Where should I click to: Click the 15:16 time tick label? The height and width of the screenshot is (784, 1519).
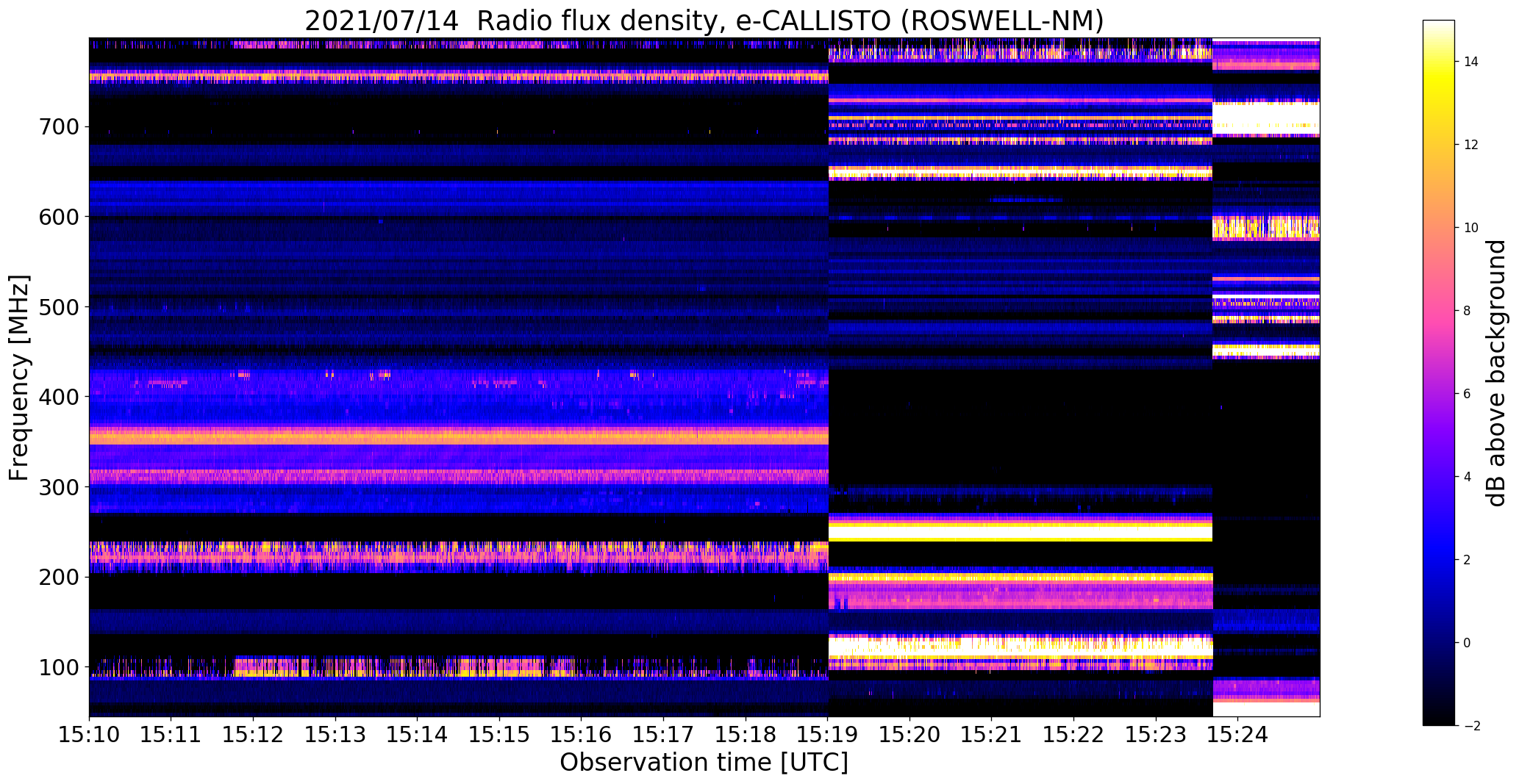click(582, 734)
